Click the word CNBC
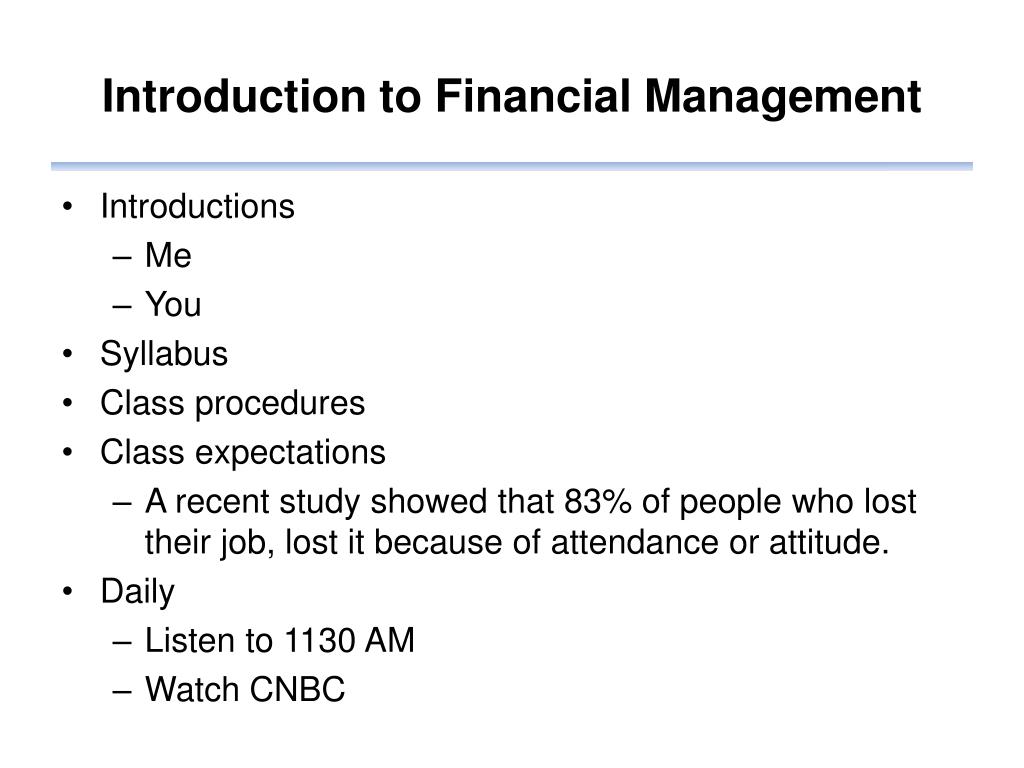Viewport: 1024px width, 768px height. [x=297, y=690]
